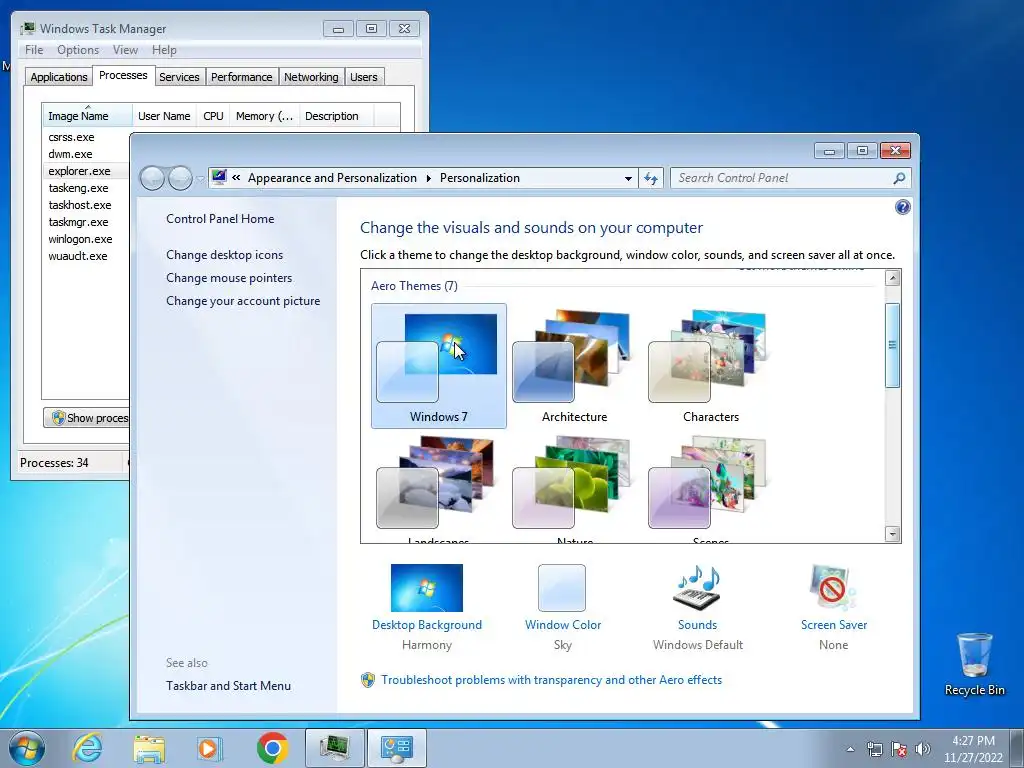Image resolution: width=1024 pixels, height=768 pixels.
Task: Open the Sounds icon
Action: [x=697, y=588]
